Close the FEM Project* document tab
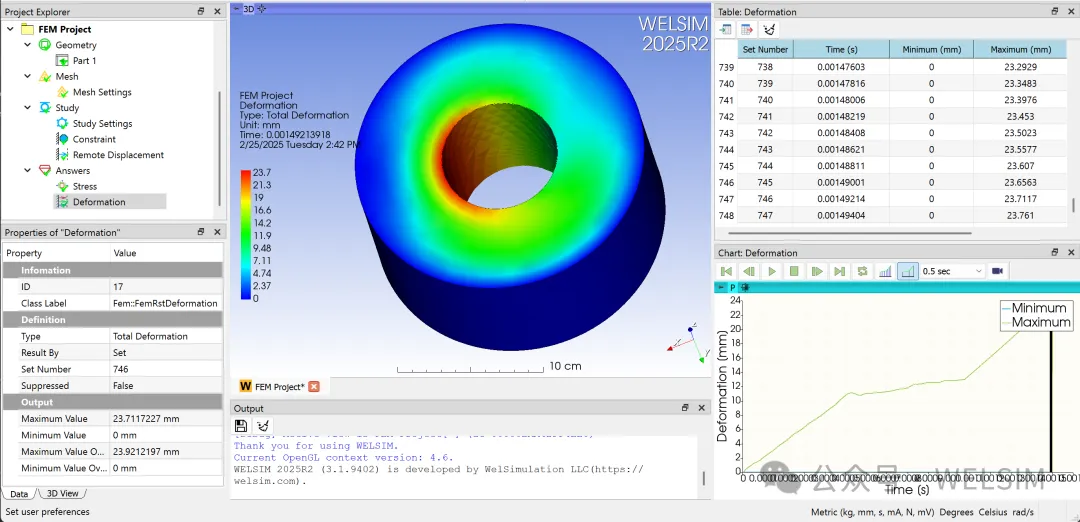This screenshot has width=1080, height=522. point(314,387)
